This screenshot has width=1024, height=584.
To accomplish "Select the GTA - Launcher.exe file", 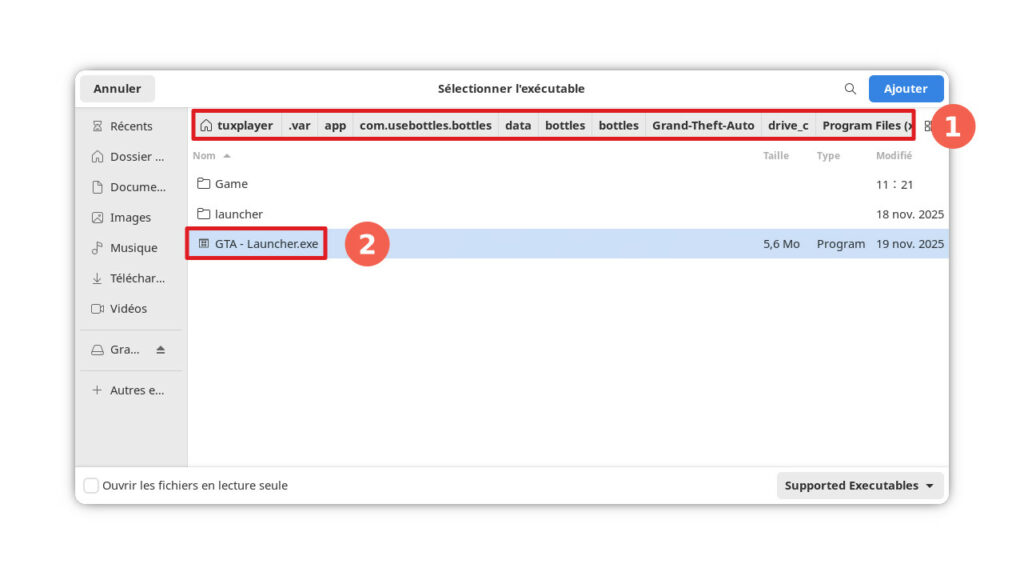I will (266, 244).
